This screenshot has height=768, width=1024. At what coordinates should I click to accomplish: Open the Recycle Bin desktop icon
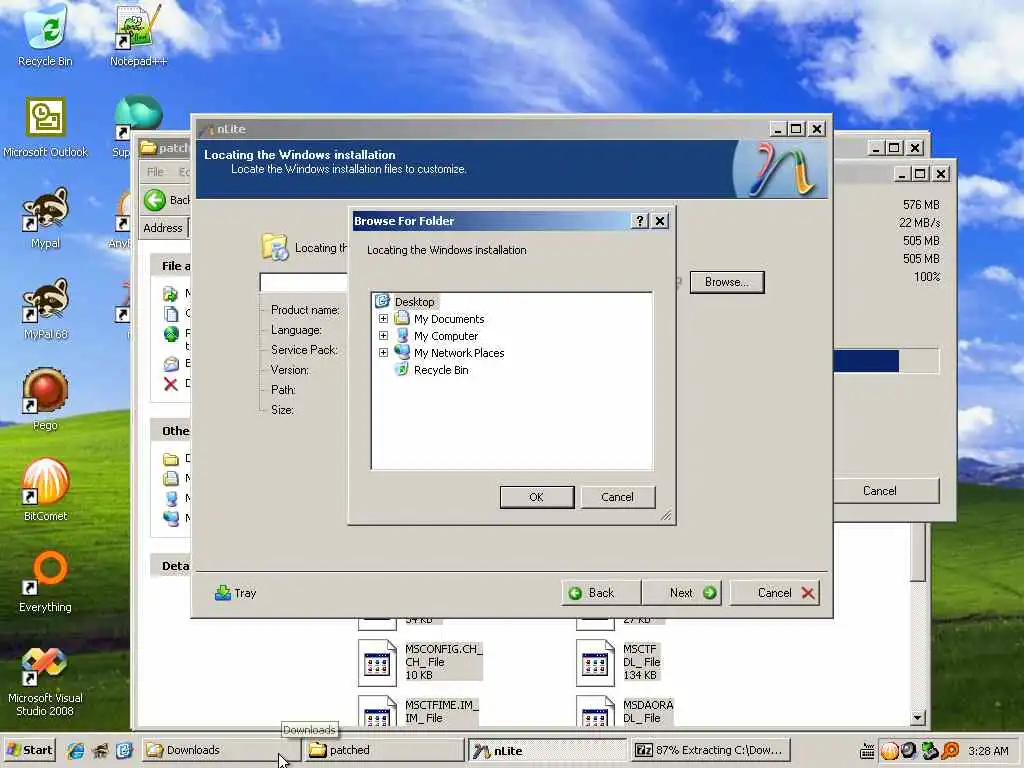45,36
